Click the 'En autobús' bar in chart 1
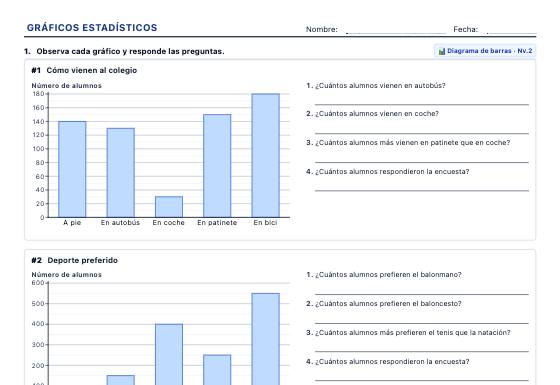The image size is (560, 385). [121, 172]
